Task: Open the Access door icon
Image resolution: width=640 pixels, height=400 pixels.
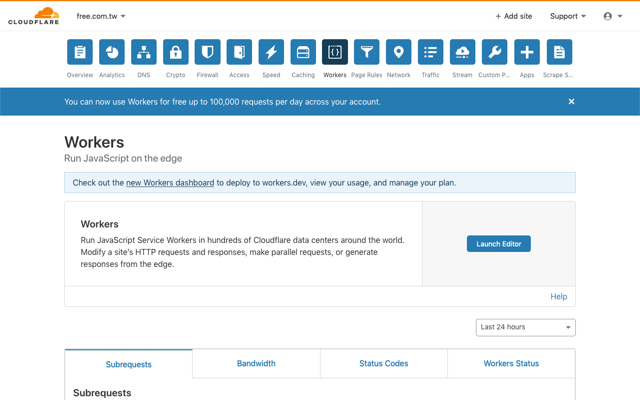Action: pos(239,52)
